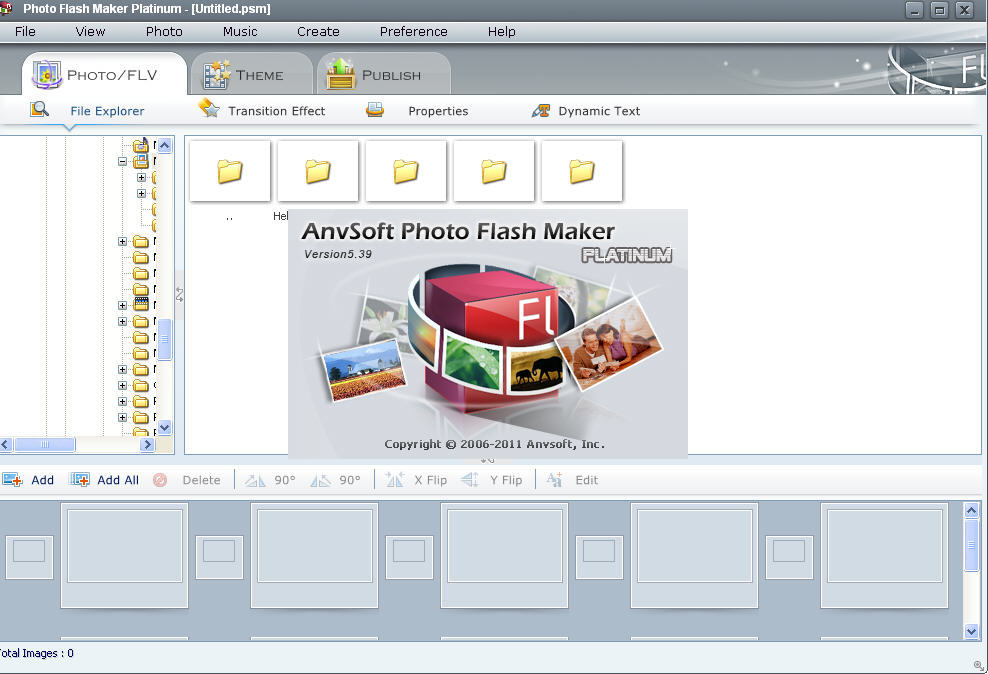Click the Edit photo button
The width and height of the screenshot is (988, 674).
572,480
